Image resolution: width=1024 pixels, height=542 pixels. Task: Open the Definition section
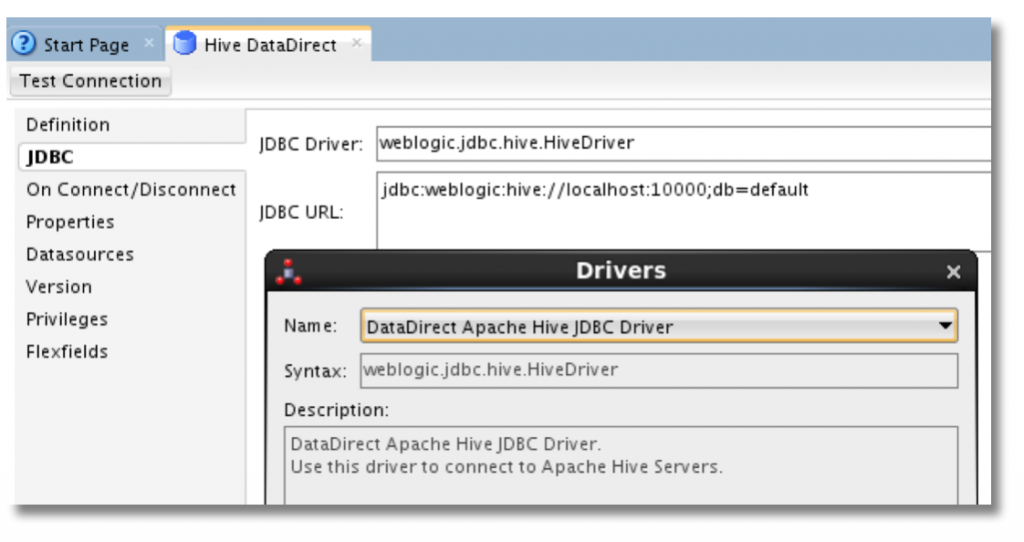[x=68, y=125]
